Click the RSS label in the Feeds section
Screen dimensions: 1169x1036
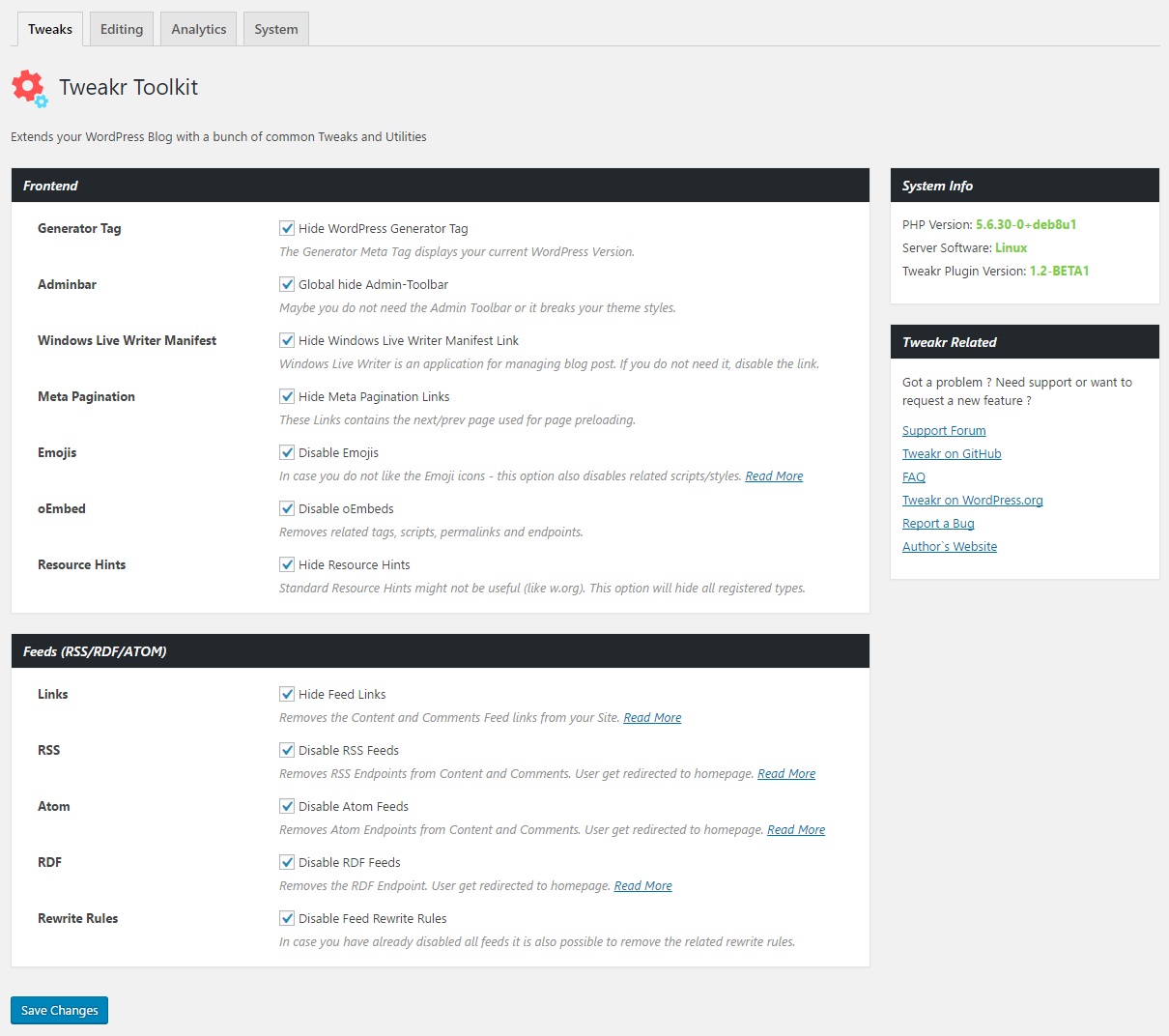[x=48, y=750]
